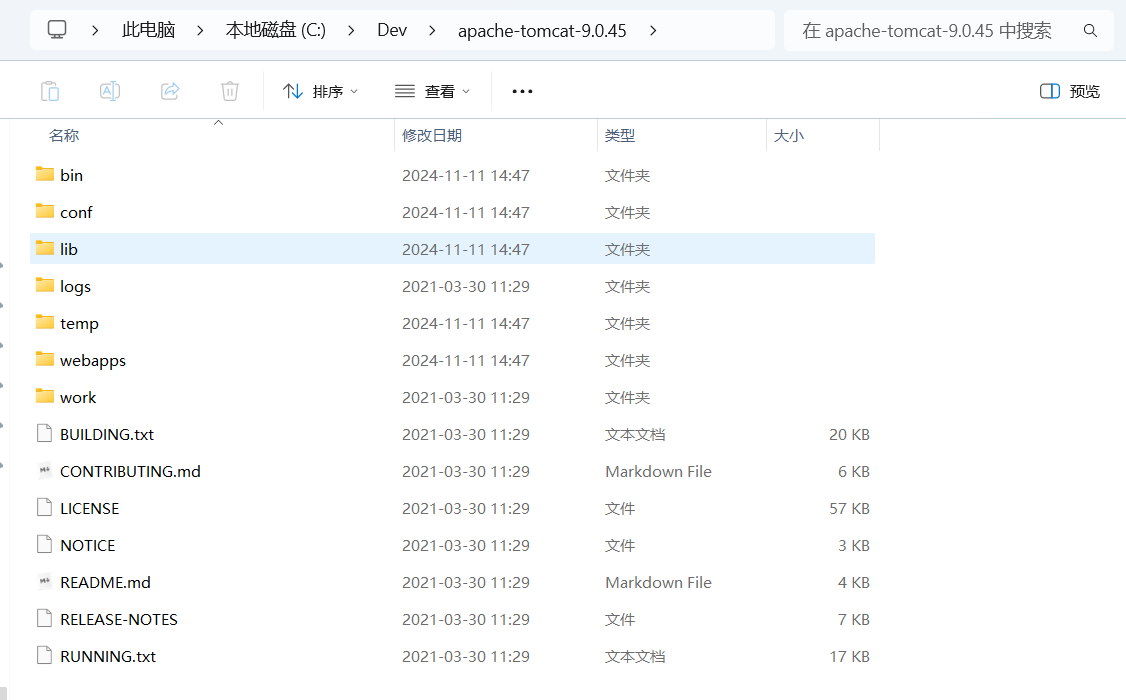Click 文本文档 type in RUNNING.txt row

pyautogui.click(x=635, y=656)
